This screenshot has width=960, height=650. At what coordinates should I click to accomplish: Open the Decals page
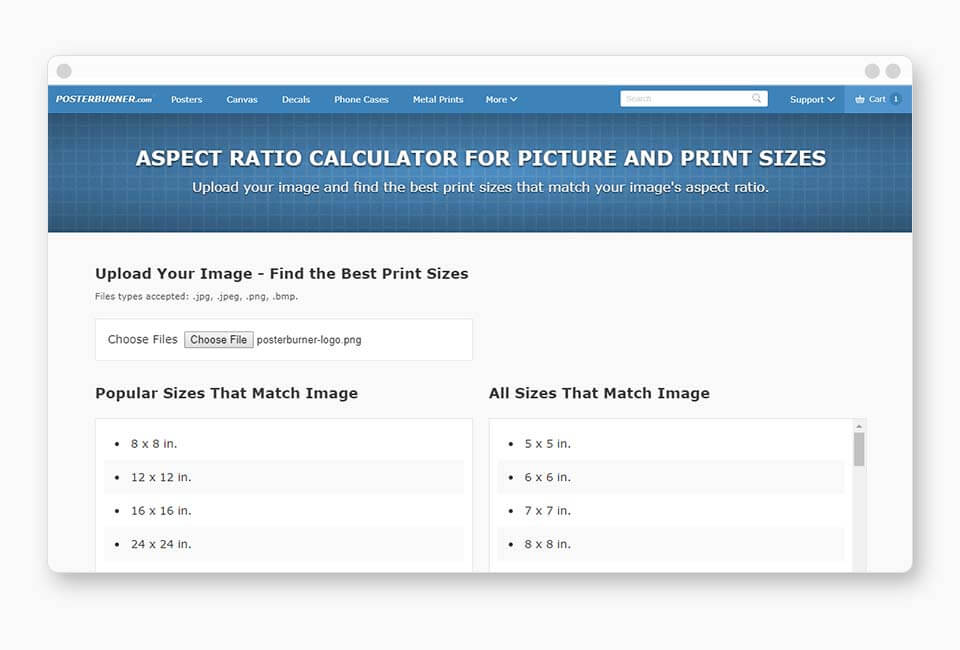click(296, 99)
